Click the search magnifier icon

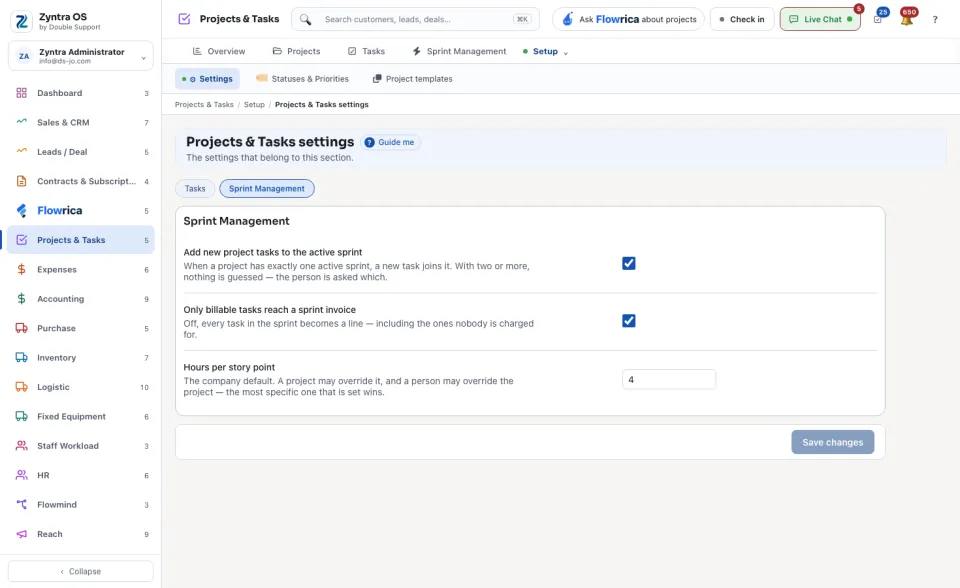coord(306,20)
